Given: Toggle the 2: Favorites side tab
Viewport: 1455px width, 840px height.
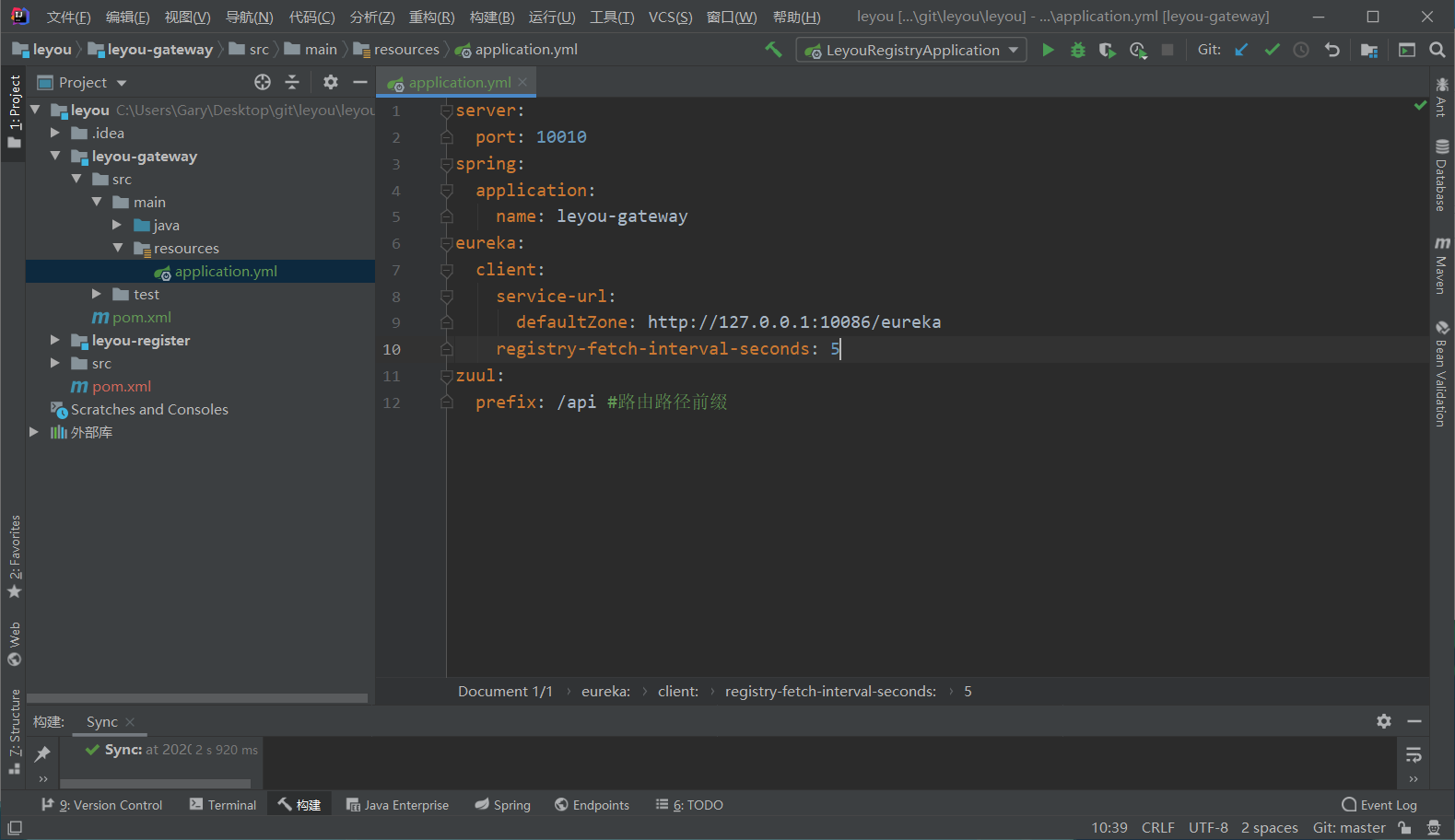Looking at the screenshot, I should click(x=14, y=557).
